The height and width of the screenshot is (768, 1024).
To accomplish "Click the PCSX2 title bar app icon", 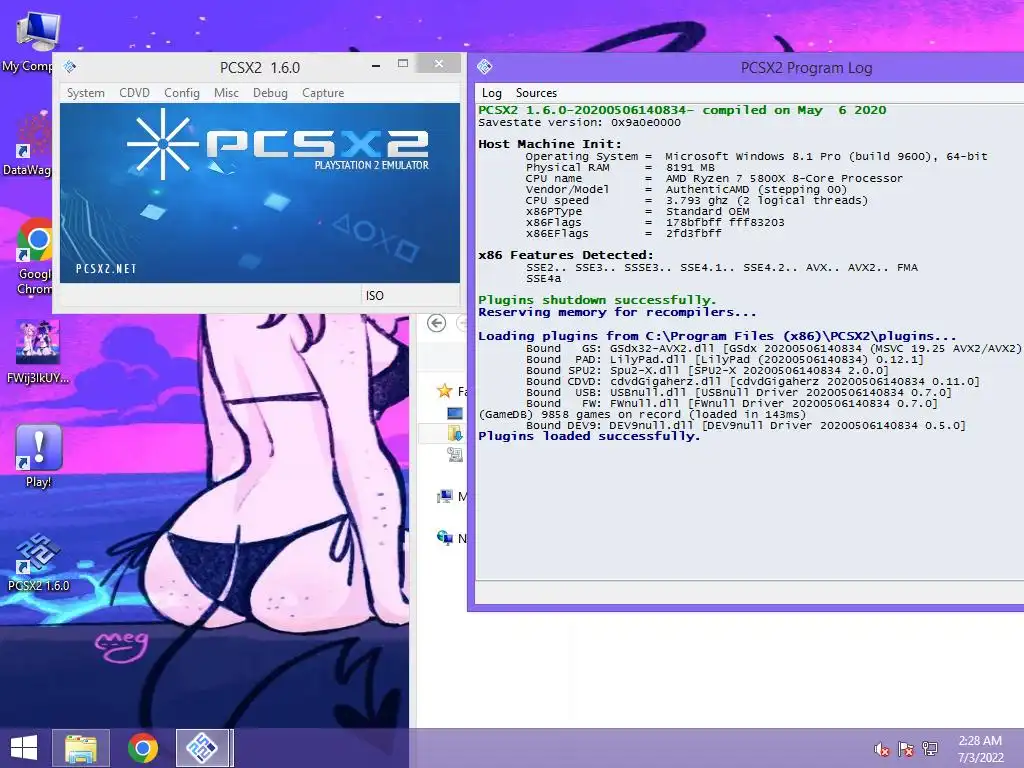I will [70, 67].
